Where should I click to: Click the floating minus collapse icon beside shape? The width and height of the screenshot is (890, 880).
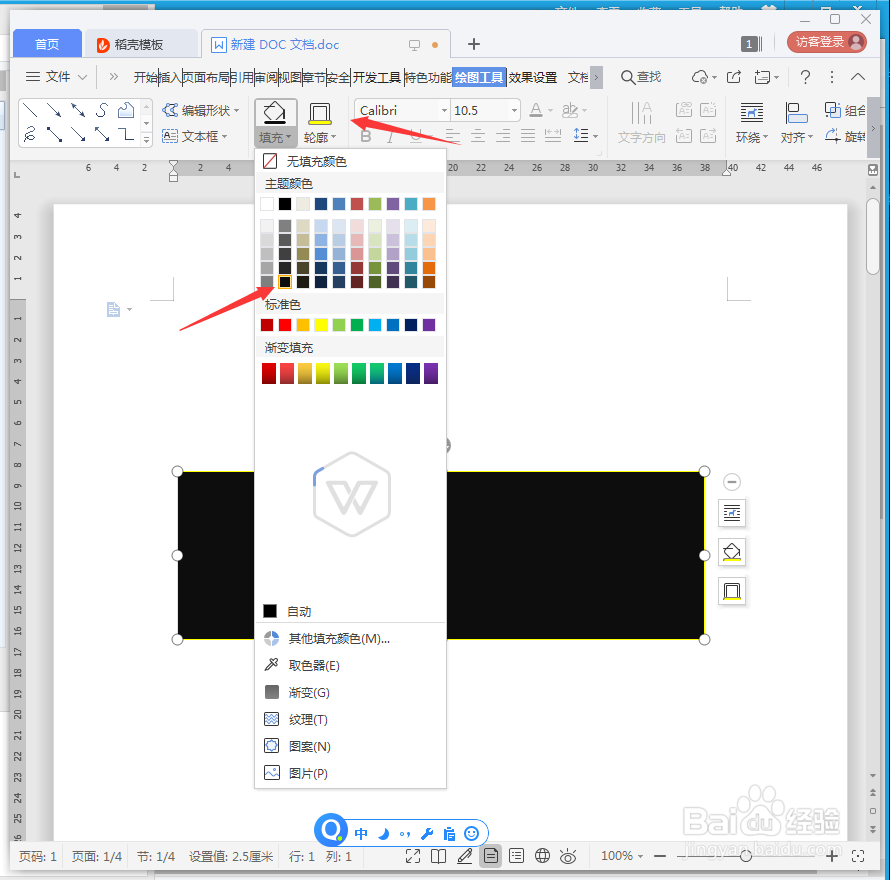coord(732,482)
